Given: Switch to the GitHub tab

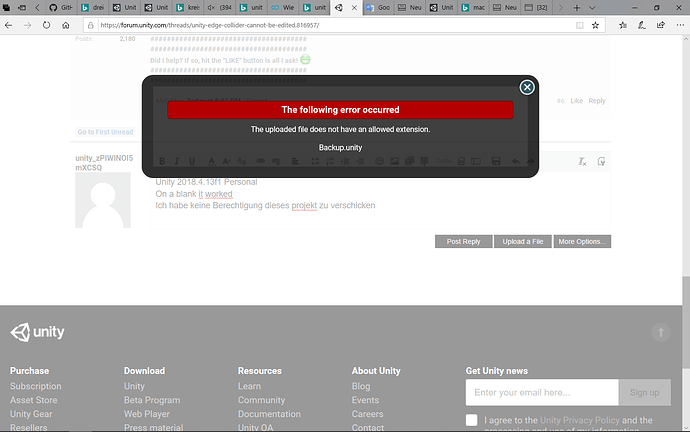Looking at the screenshot, I should [61, 7].
